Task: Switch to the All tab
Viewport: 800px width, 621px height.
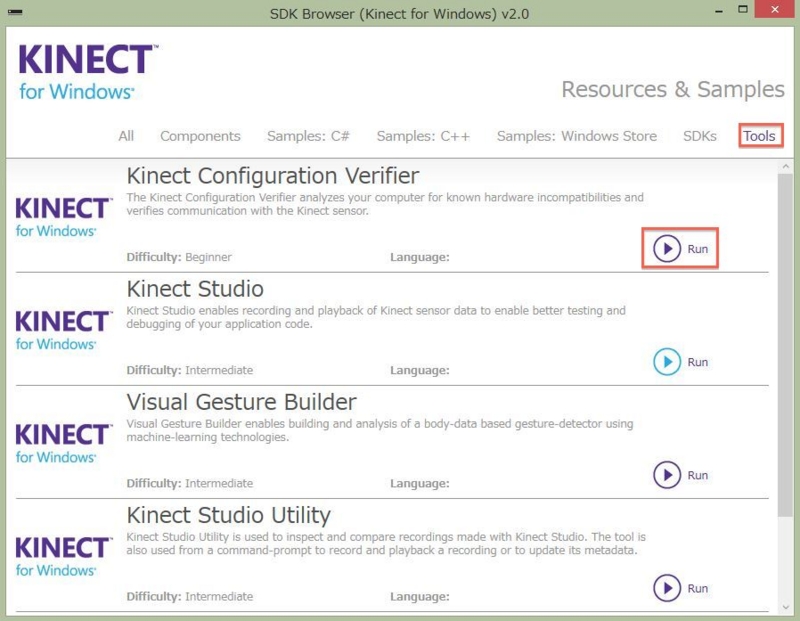Action: coord(125,136)
